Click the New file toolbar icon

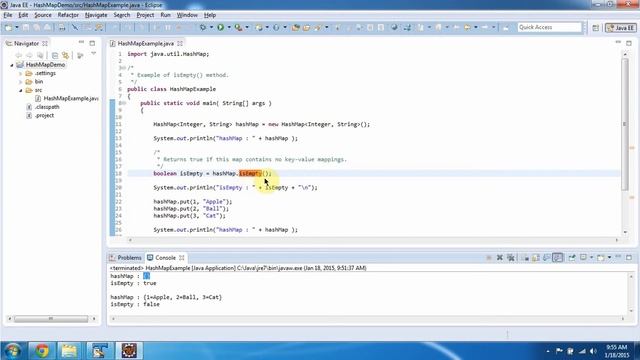pos(8,27)
